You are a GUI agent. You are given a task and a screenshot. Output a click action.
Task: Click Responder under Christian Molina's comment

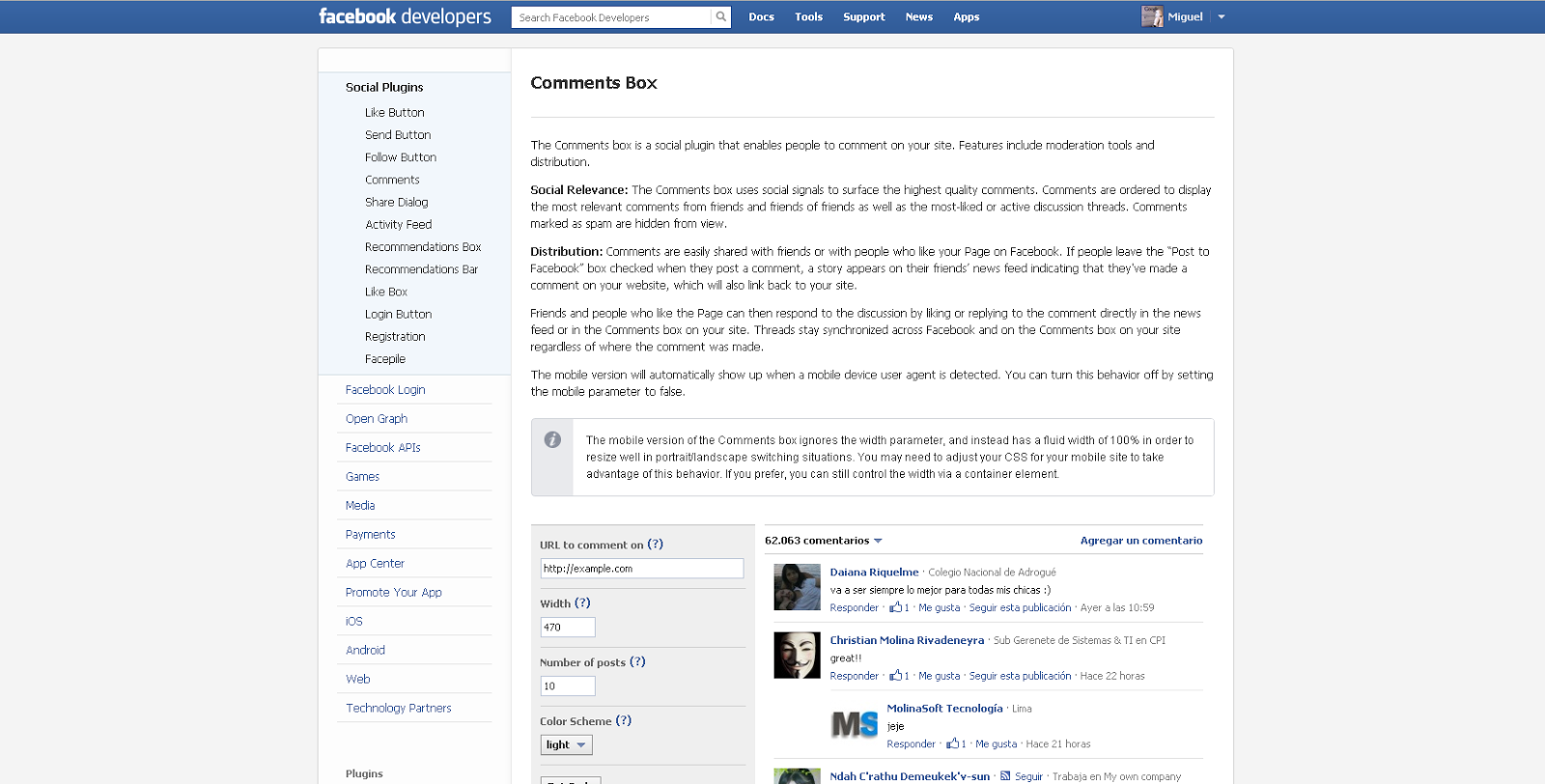(x=854, y=676)
